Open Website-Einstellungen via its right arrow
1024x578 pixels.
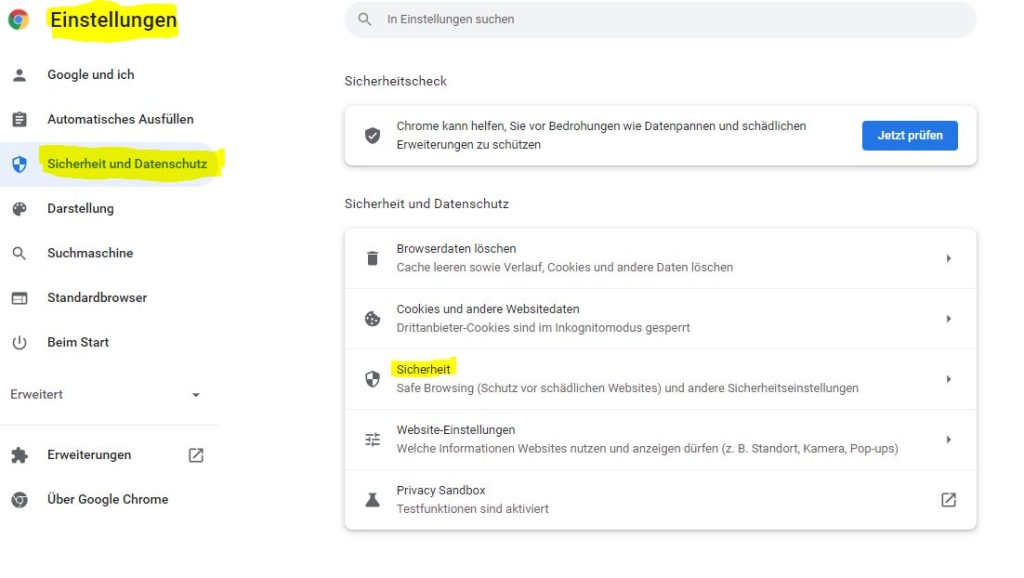(948, 439)
